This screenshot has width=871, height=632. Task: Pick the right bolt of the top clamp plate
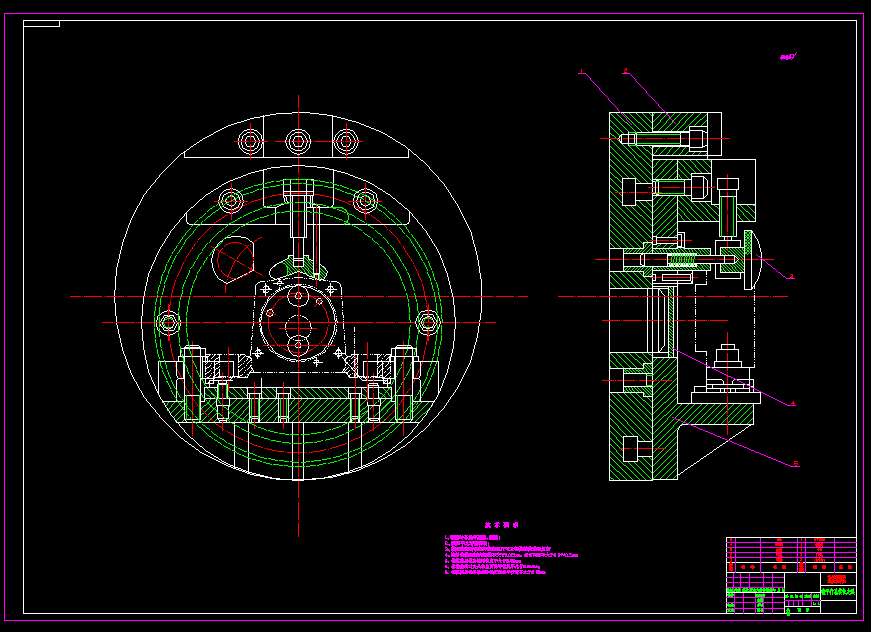(346, 141)
